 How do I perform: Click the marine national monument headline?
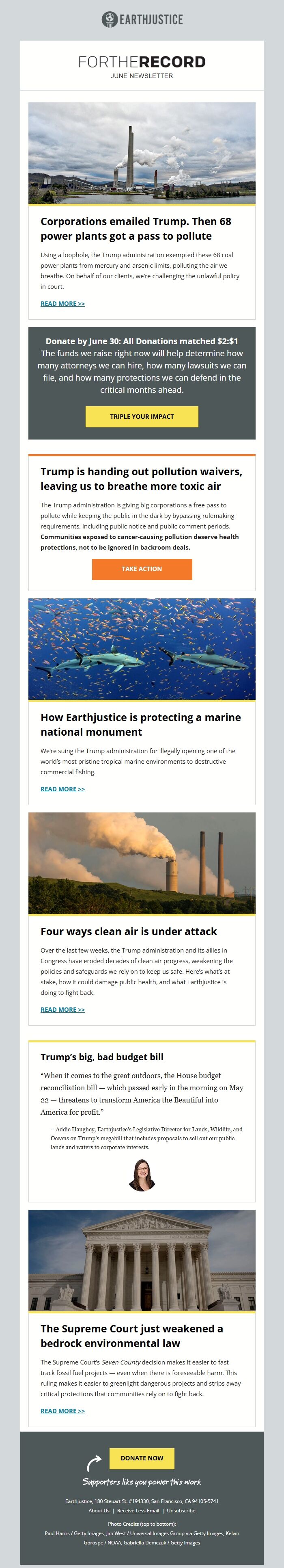coord(140,724)
